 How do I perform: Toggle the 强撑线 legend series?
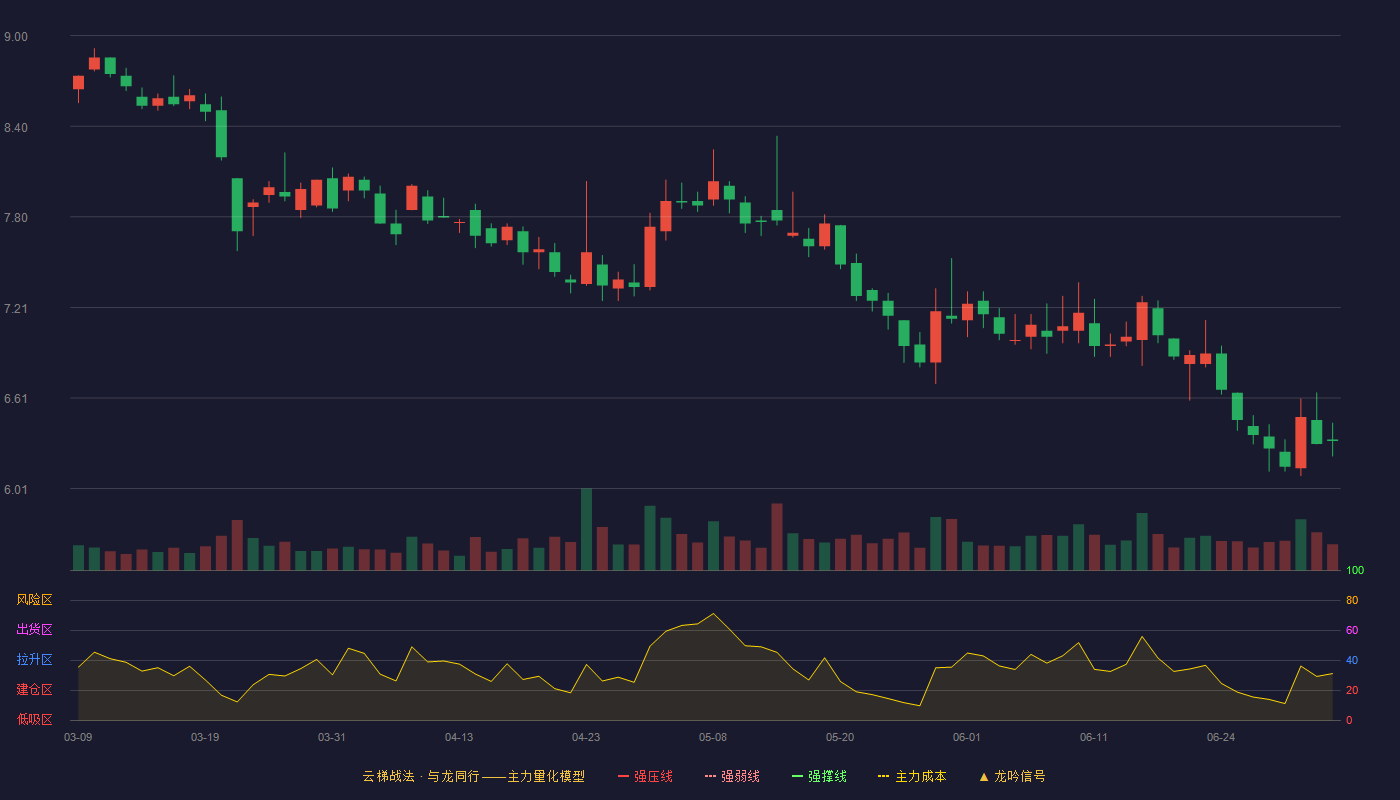click(x=819, y=776)
